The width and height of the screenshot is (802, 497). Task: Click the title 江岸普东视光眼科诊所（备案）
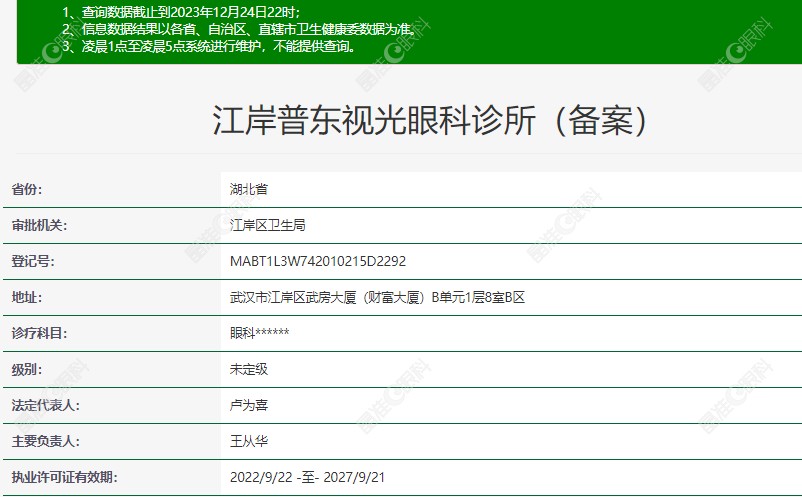point(430,121)
